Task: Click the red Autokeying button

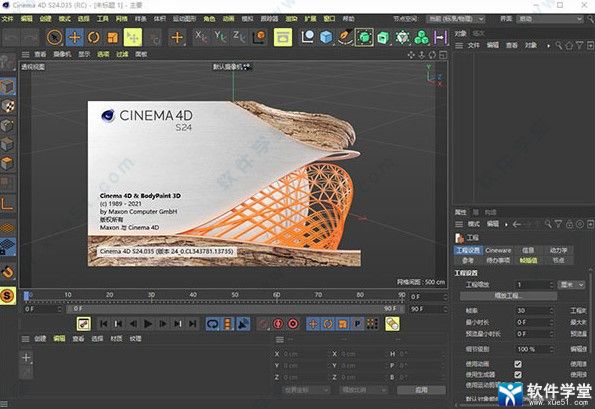Action: (x=293, y=324)
